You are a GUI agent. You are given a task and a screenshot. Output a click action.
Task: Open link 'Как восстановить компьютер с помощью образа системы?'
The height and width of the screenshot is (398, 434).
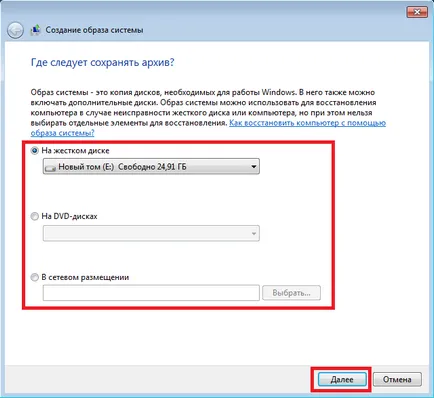(x=307, y=123)
